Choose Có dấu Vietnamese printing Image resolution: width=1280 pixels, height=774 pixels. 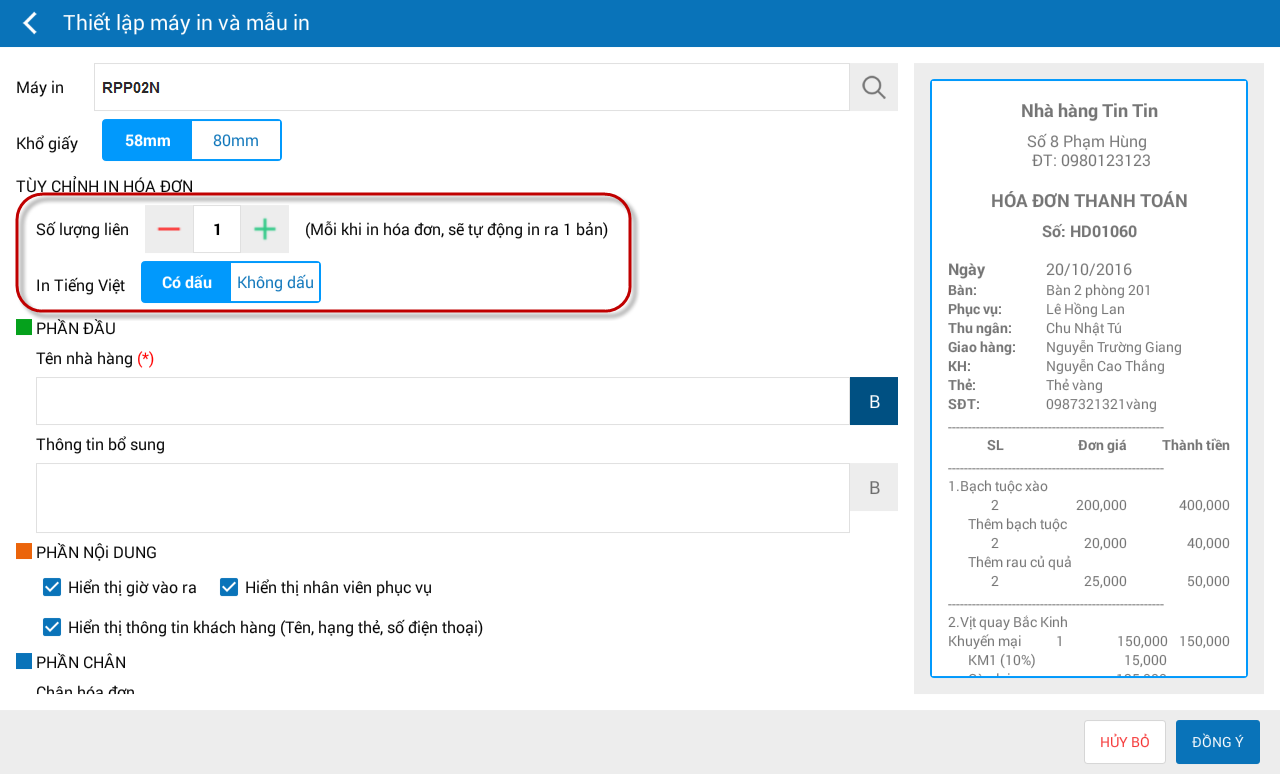coord(186,282)
